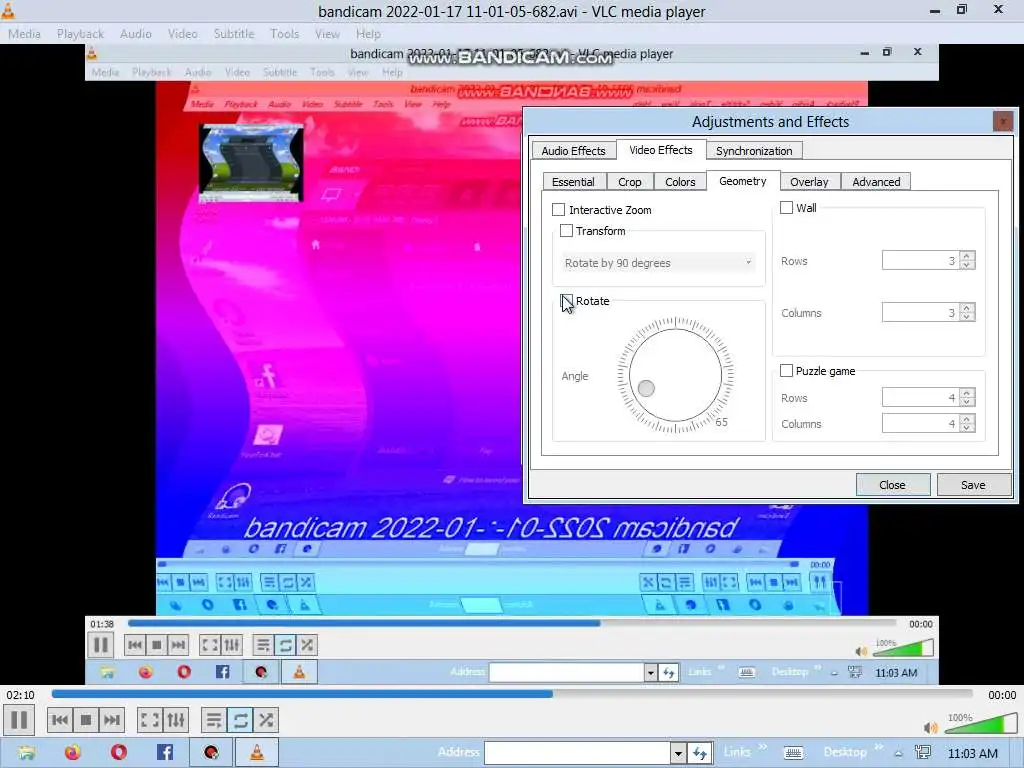1024x768 pixels.
Task: Click extended settings icon in inner recorded controls
Action: 231,645
